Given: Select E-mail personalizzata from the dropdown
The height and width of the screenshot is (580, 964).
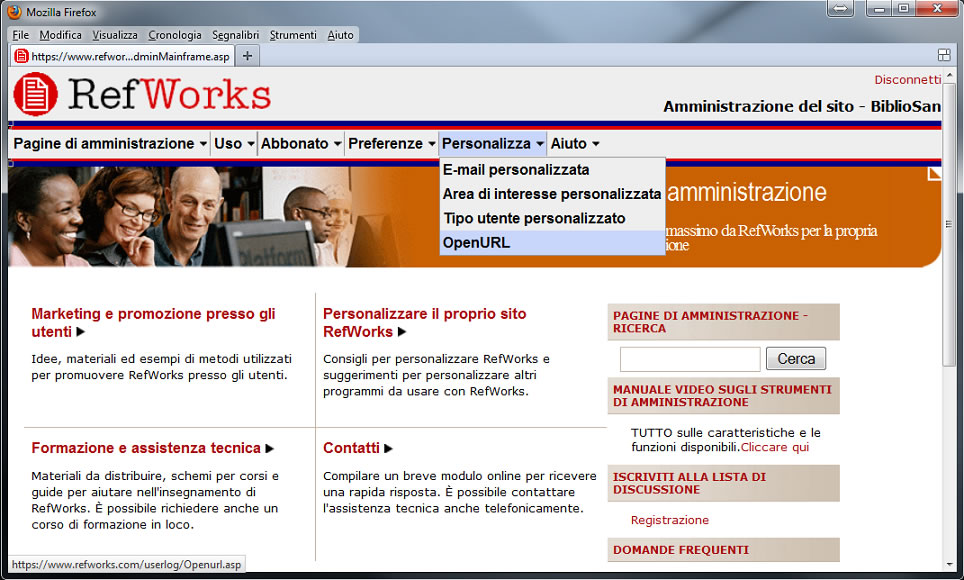Looking at the screenshot, I should pyautogui.click(x=552, y=170).
